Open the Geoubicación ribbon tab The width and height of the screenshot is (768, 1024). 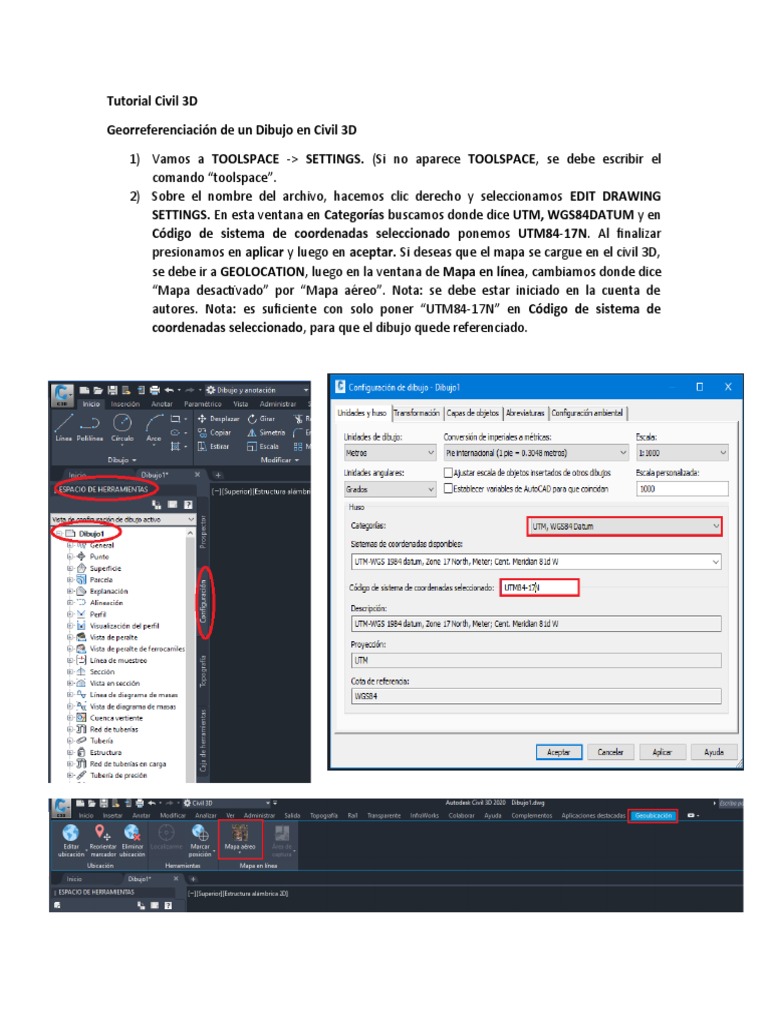(653, 815)
